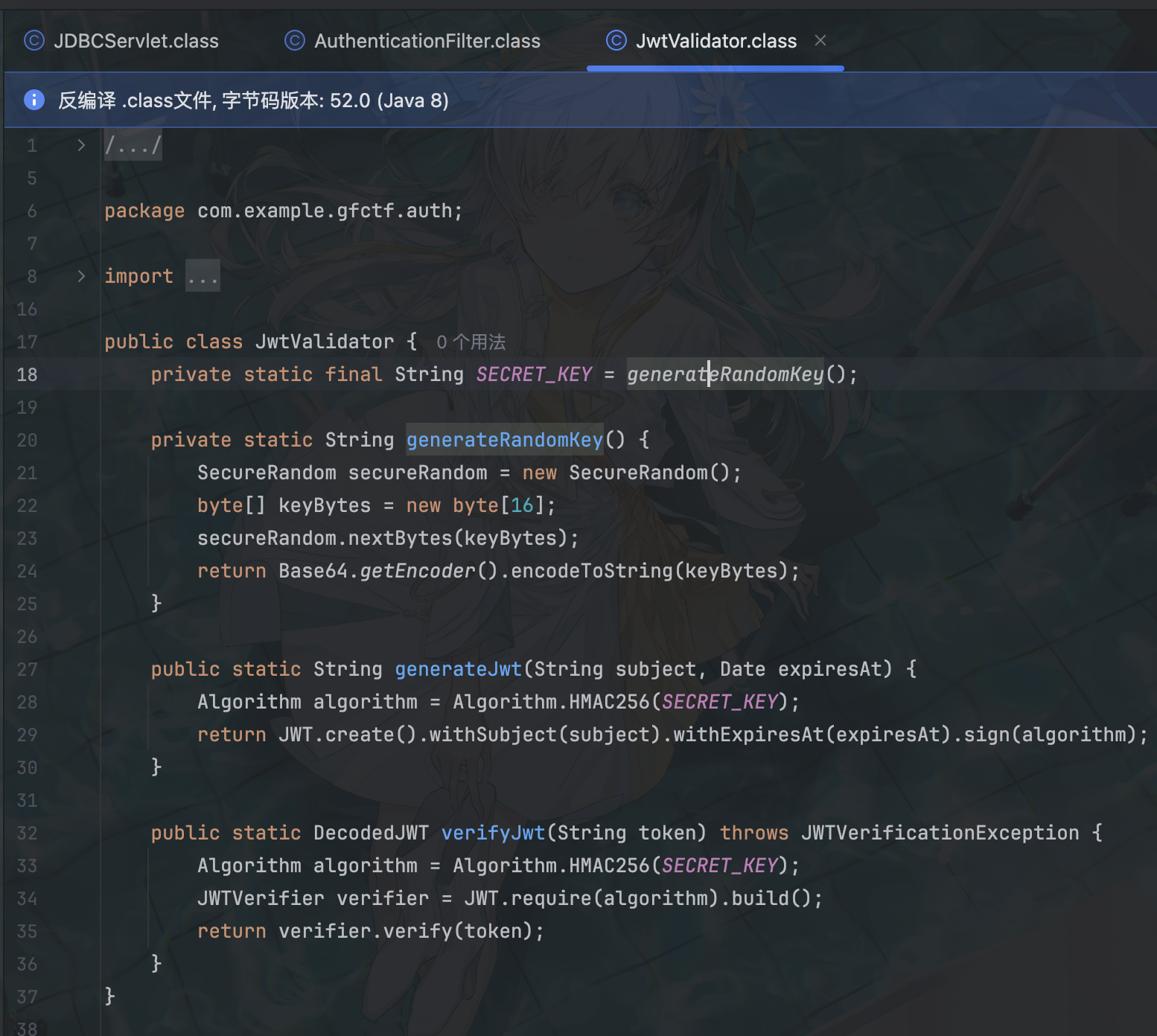Click the folded import ellipsis placeholder
The height and width of the screenshot is (1036, 1157).
point(203,277)
